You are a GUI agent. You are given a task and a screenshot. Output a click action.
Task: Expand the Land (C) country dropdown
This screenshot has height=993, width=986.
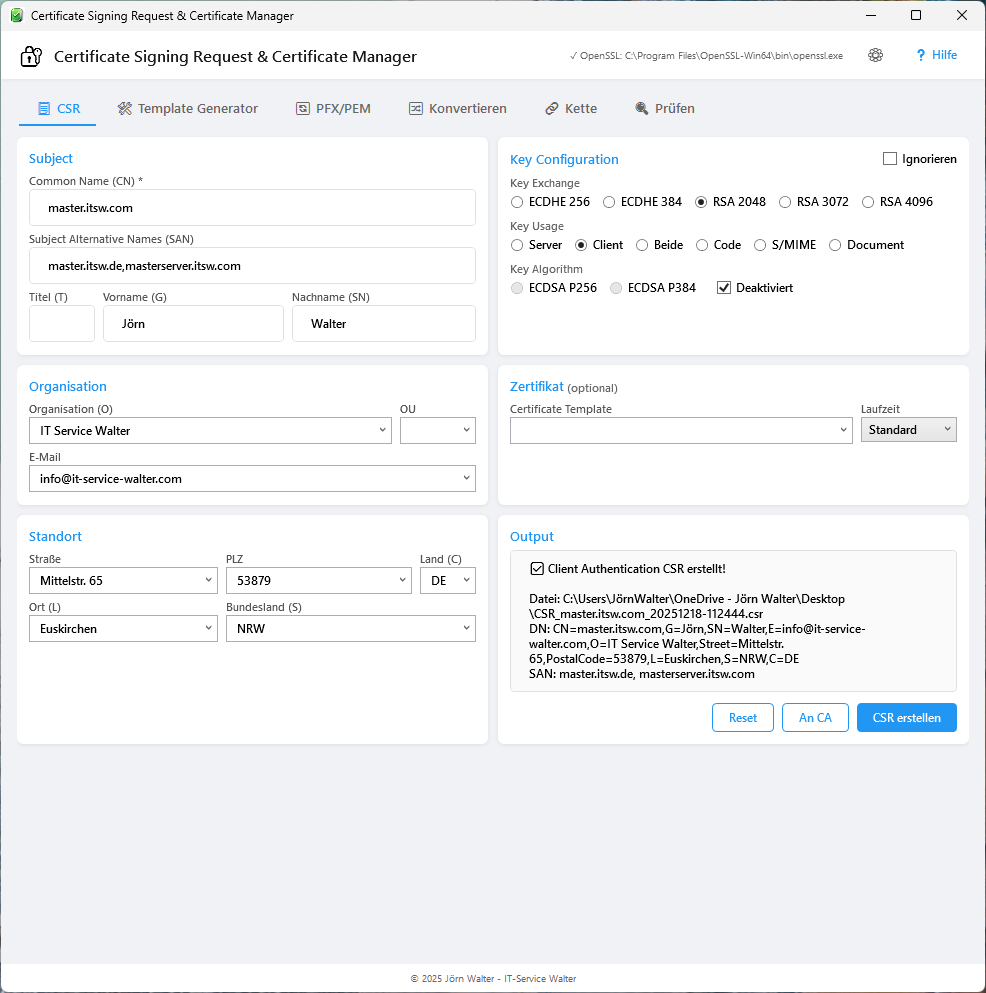coord(466,580)
